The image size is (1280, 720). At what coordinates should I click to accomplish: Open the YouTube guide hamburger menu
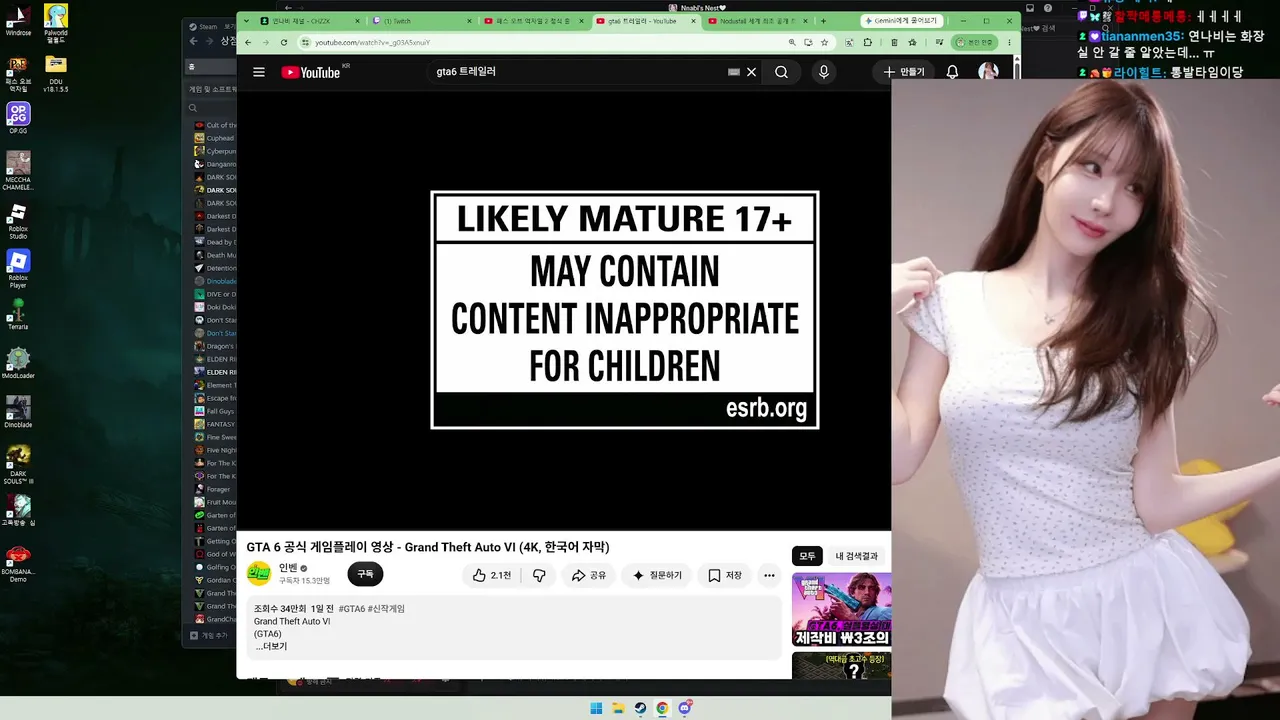[x=259, y=72]
